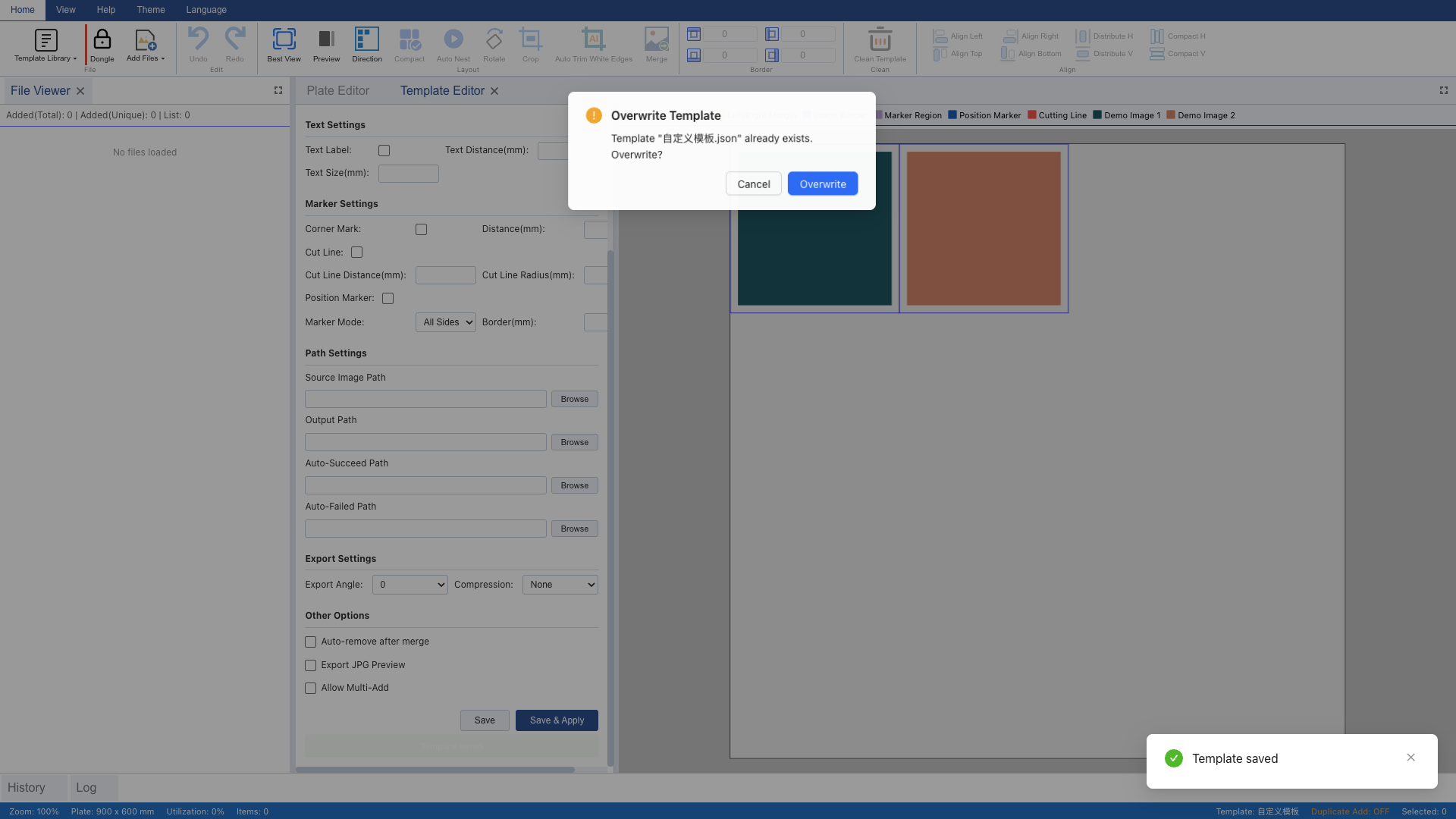
Task: Click the Cutting Line legend swatch
Action: [1032, 115]
